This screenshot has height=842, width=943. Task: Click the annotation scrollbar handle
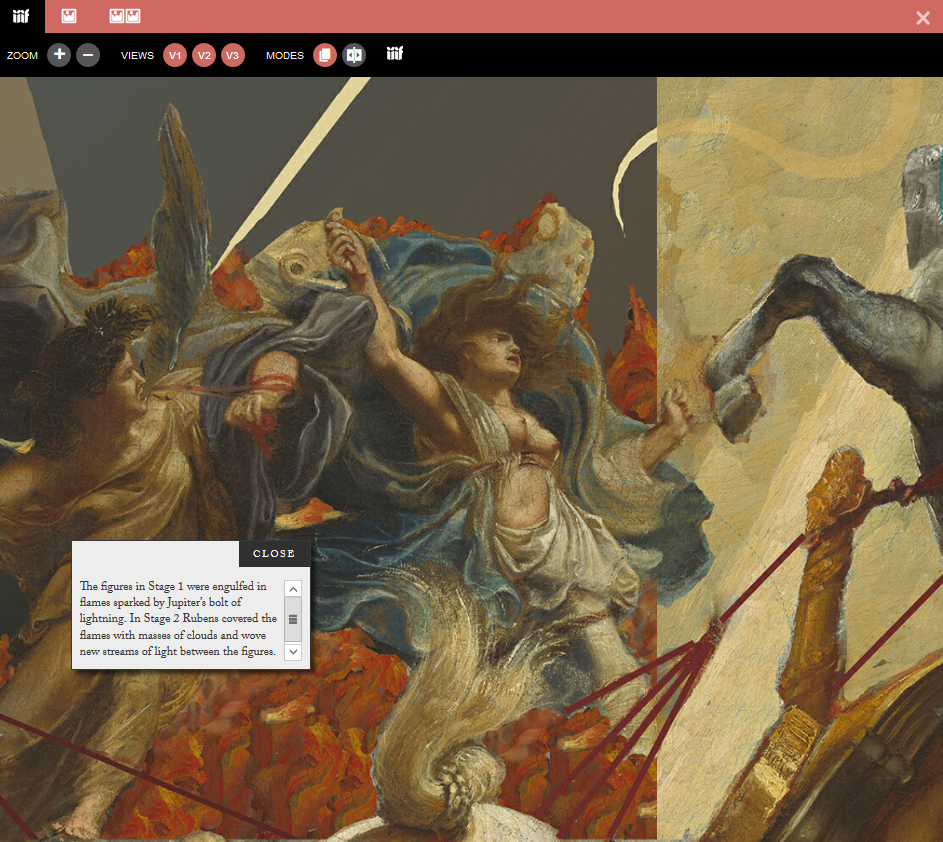[x=293, y=619]
